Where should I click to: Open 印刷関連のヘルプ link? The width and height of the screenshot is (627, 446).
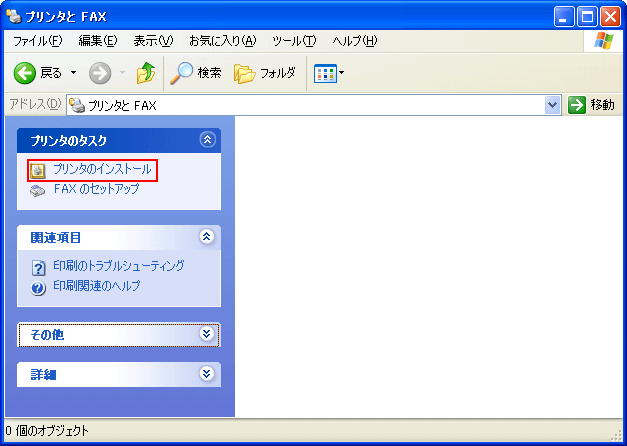click(97, 286)
